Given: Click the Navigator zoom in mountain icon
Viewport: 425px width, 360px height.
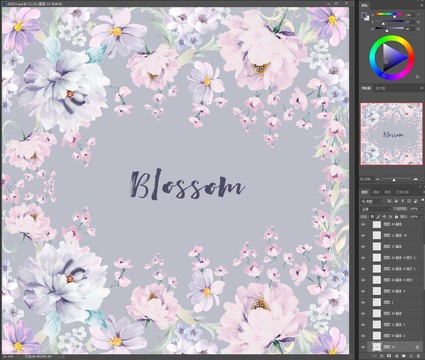Looking at the screenshot, I should point(415,179).
